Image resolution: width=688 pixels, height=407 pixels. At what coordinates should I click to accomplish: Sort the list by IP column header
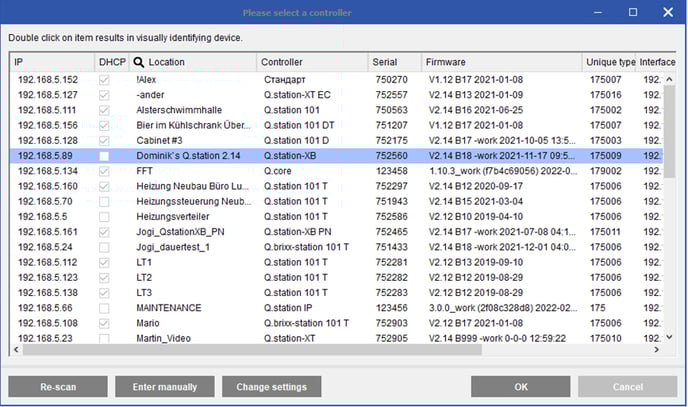(x=50, y=62)
